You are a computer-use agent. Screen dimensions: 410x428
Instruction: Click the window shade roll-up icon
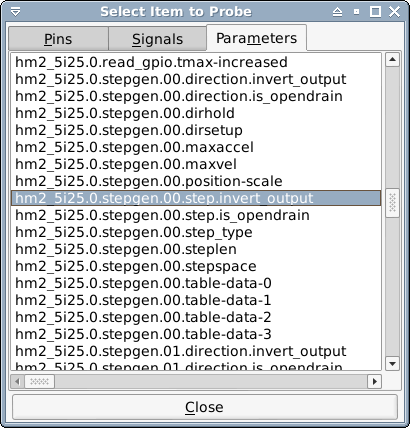337,12
